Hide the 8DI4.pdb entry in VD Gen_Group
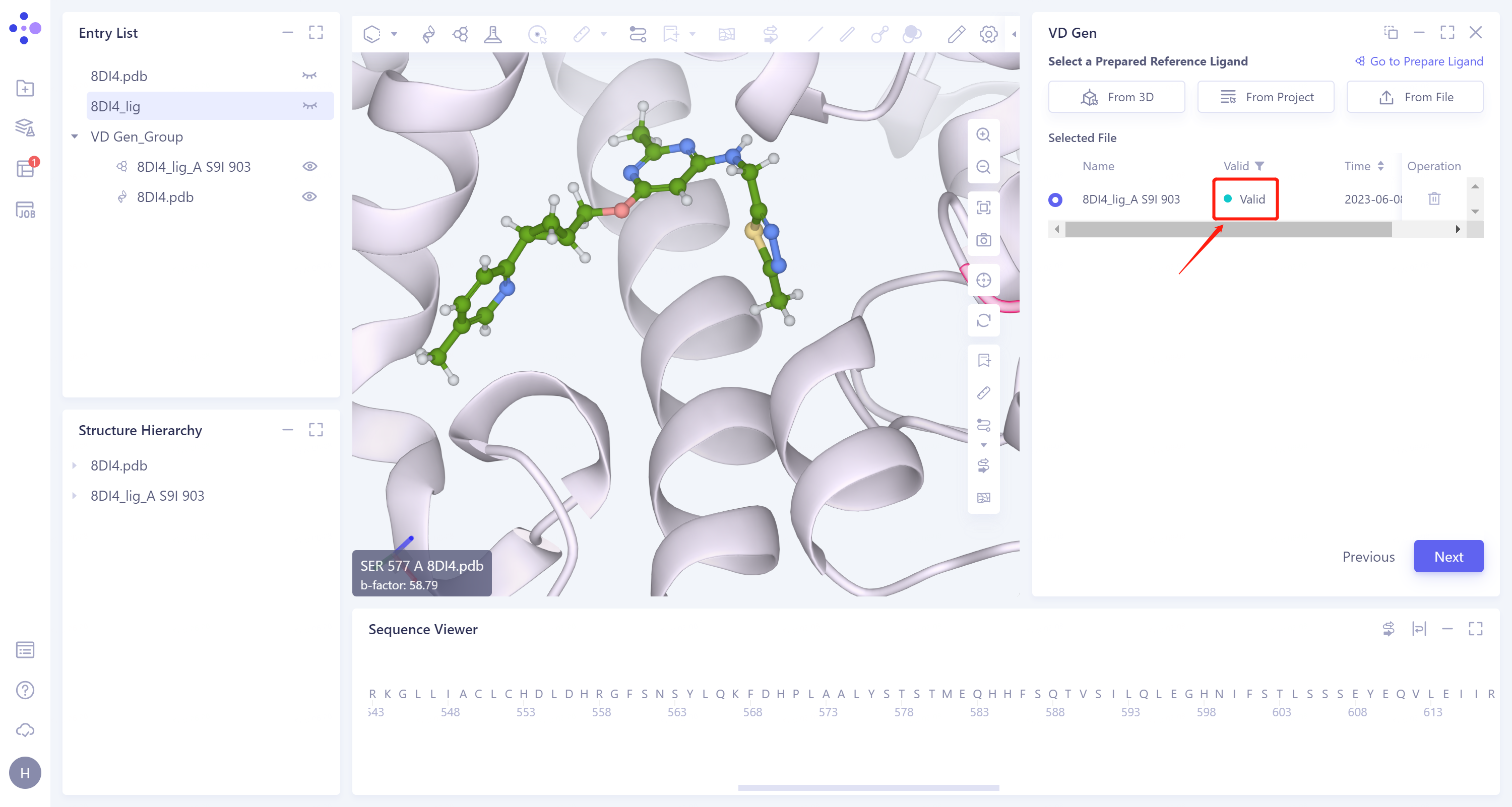This screenshot has height=807, width=1512. [x=309, y=196]
